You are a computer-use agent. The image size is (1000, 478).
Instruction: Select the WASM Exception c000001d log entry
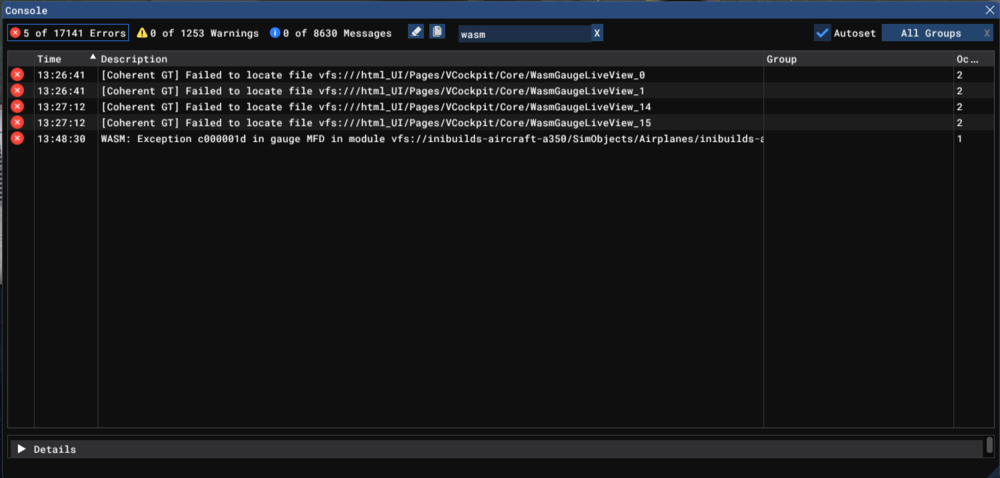point(430,138)
